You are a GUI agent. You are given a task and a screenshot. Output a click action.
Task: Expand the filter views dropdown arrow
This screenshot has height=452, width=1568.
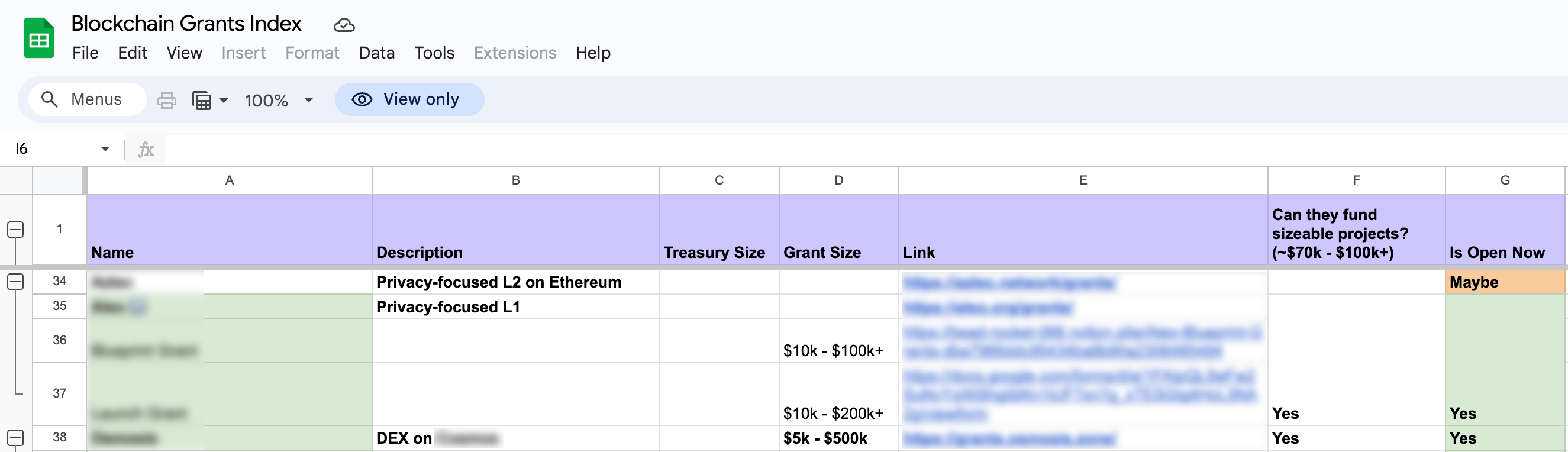coord(224,100)
